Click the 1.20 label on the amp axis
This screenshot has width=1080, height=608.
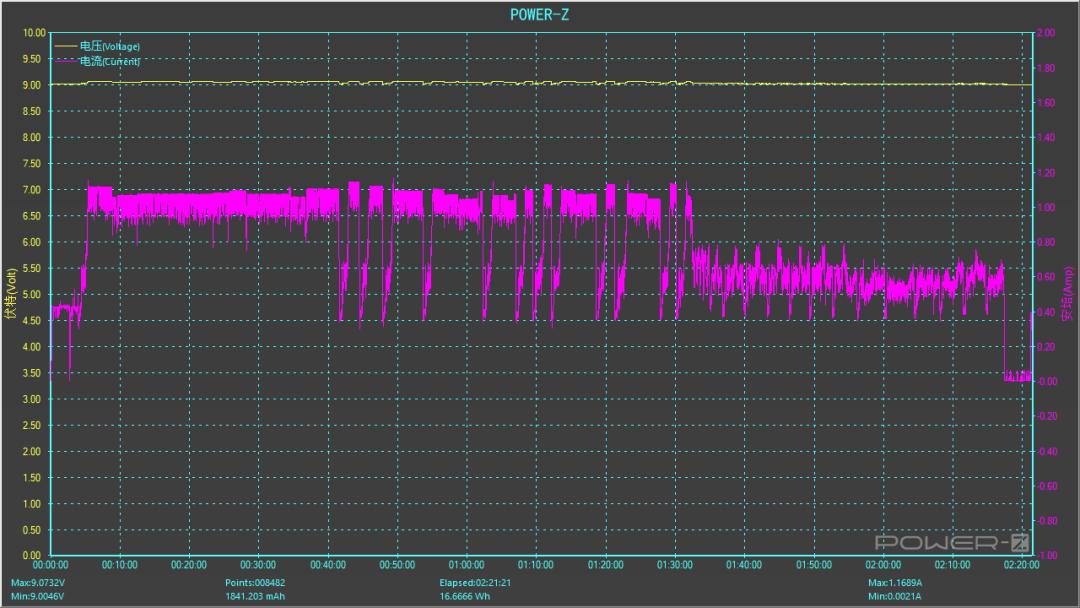pos(1046,172)
